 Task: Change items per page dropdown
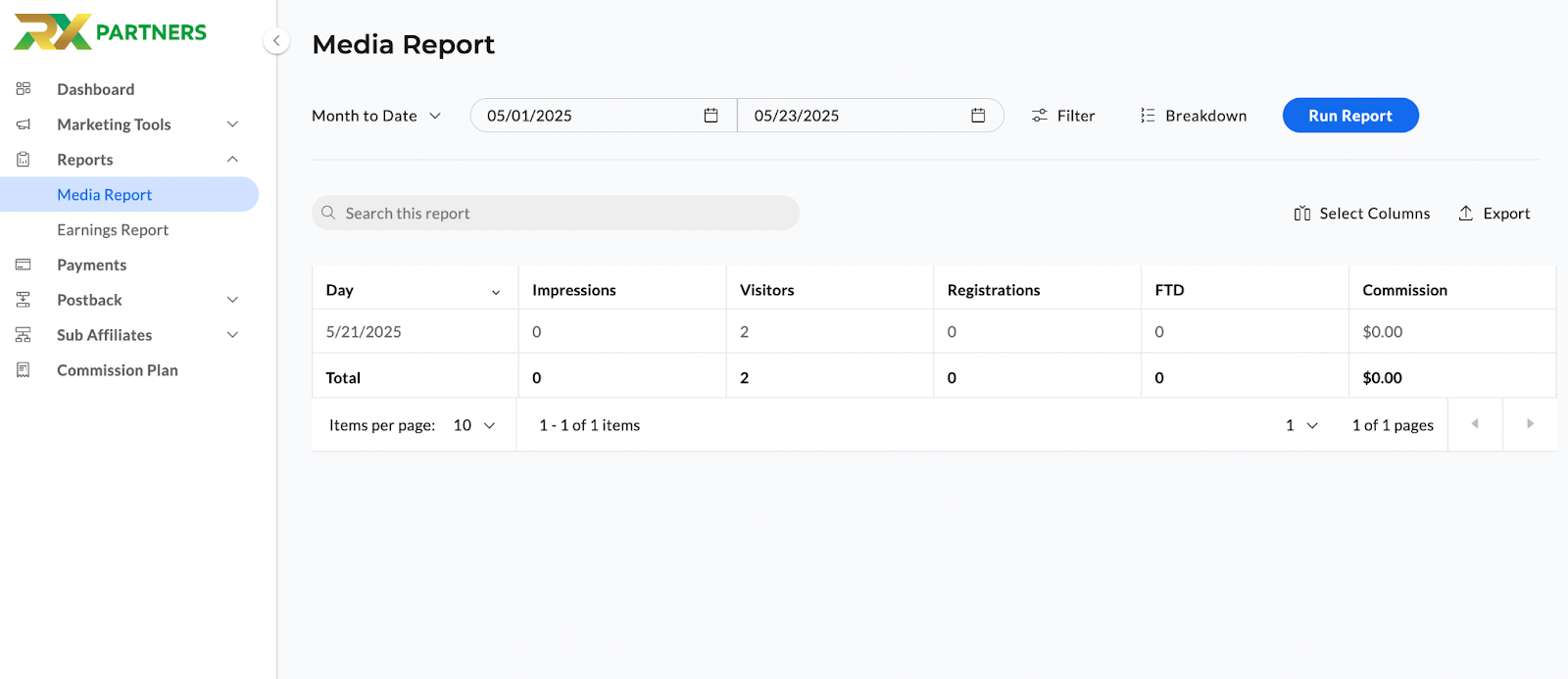click(x=474, y=425)
